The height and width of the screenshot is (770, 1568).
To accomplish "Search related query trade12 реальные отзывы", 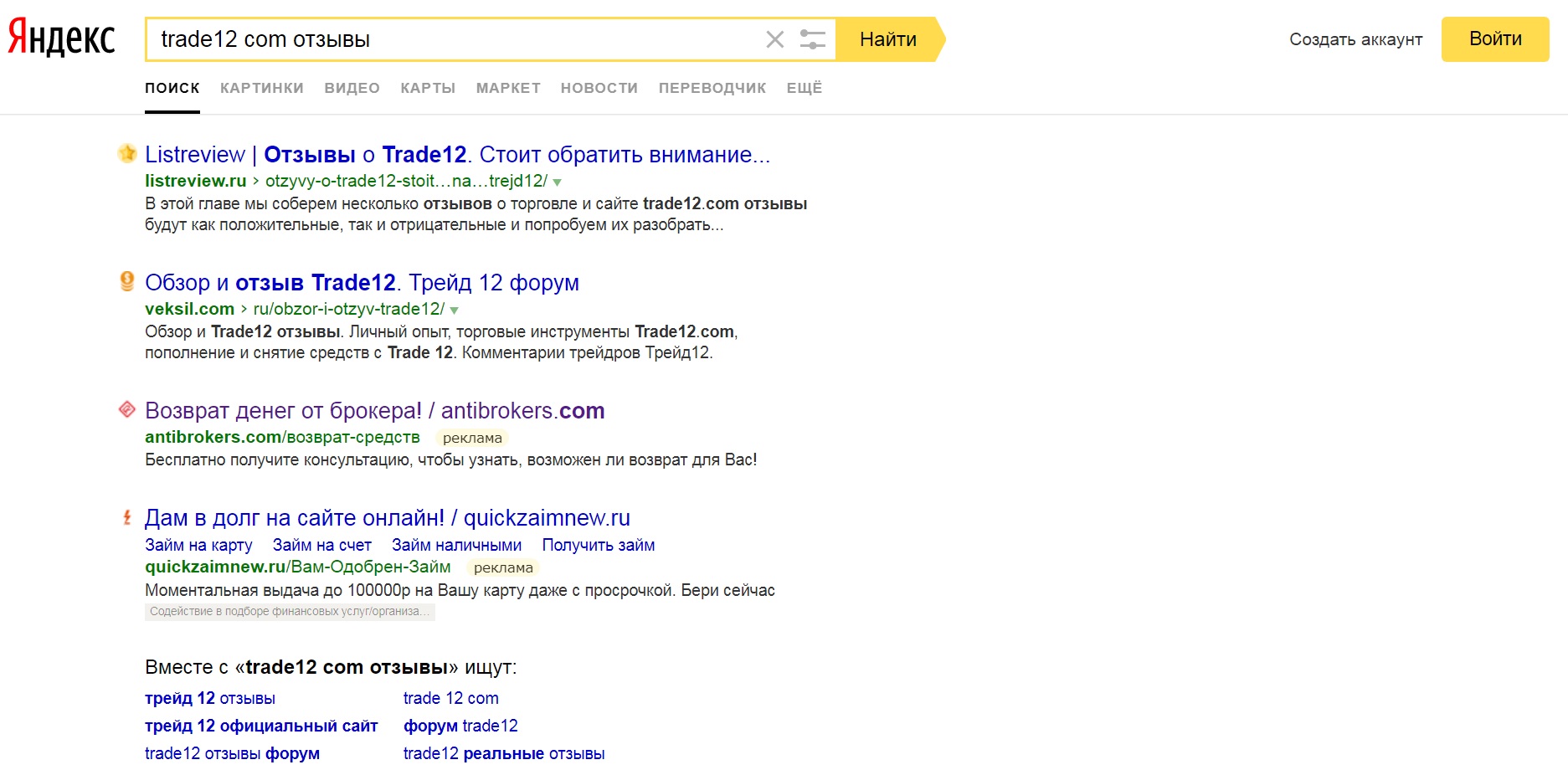I will (x=504, y=753).
